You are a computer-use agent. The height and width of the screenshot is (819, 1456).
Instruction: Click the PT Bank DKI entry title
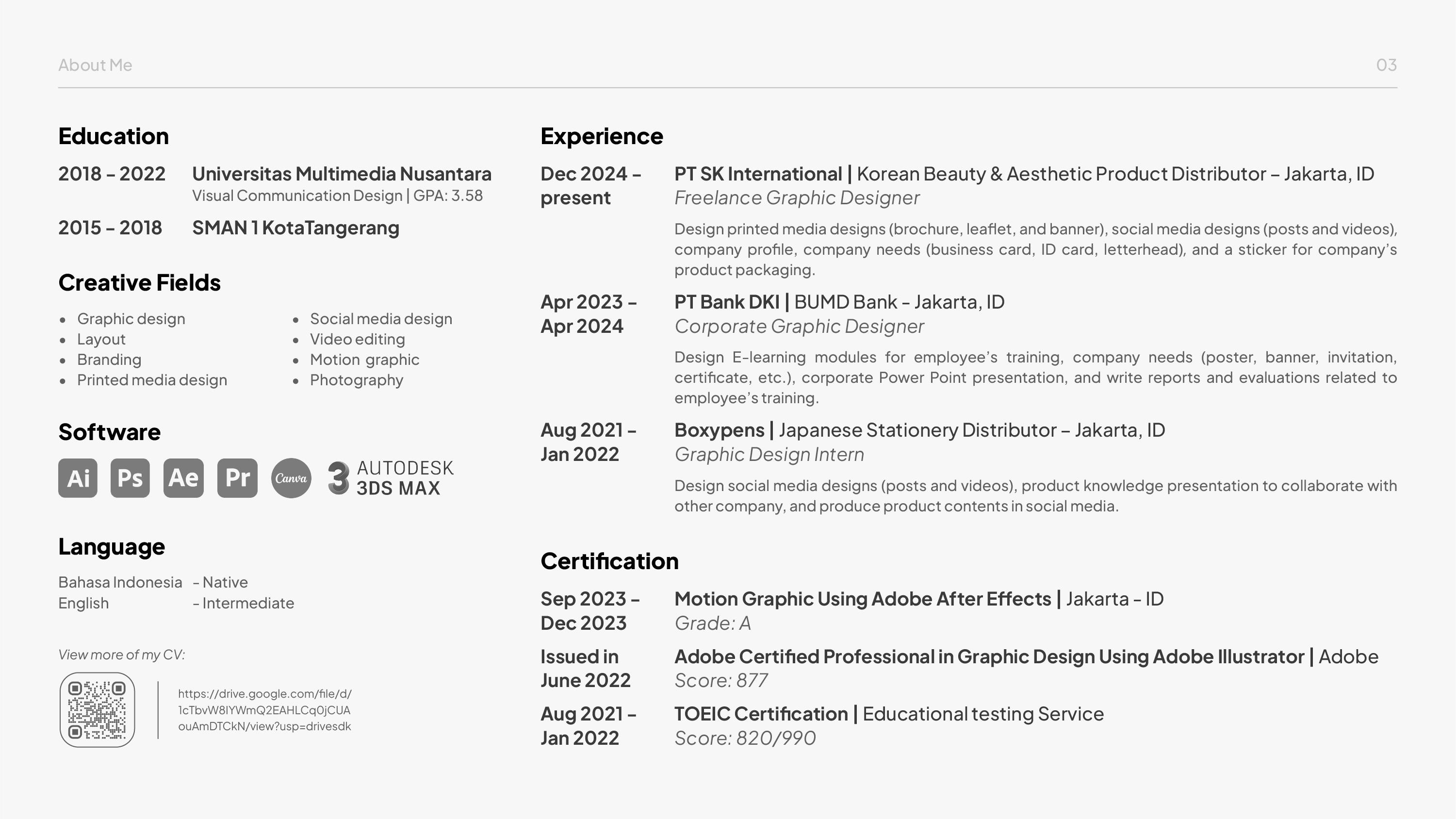[x=727, y=302]
